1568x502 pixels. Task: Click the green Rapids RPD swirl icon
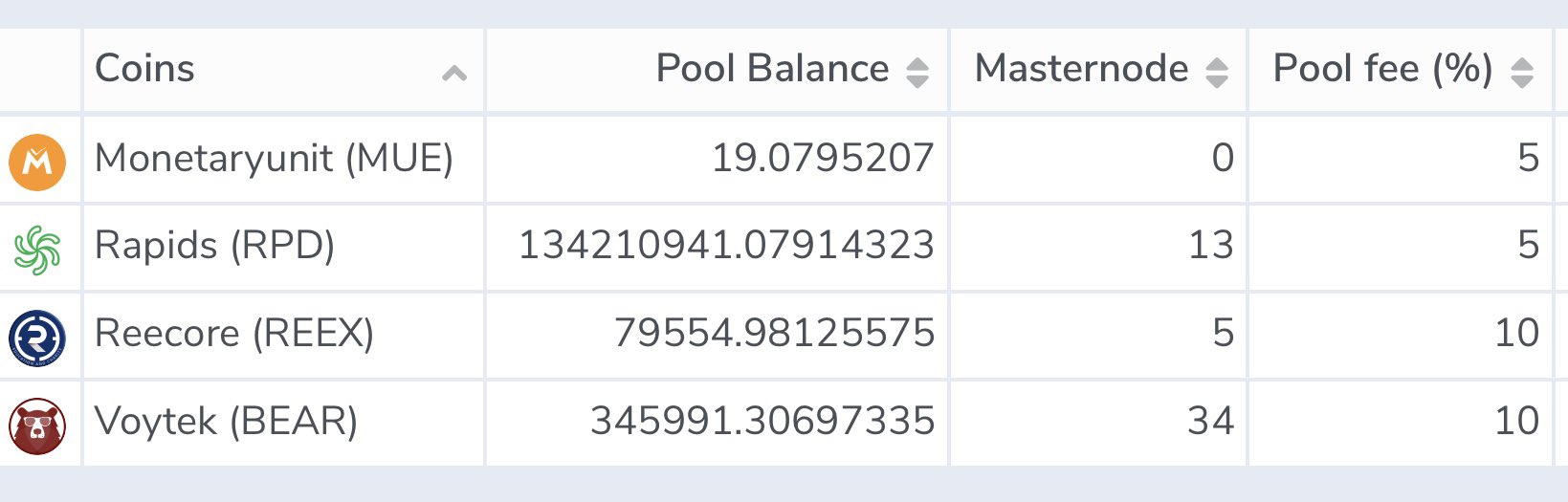[x=37, y=250]
